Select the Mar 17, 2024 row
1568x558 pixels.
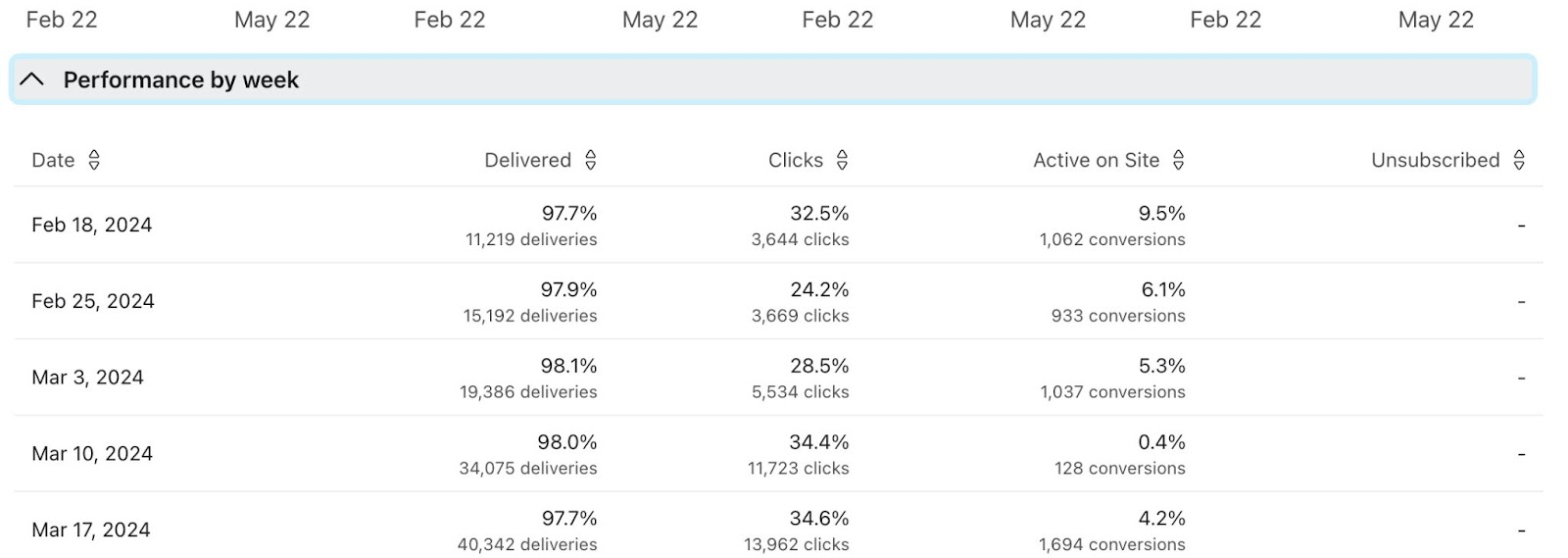(91, 530)
